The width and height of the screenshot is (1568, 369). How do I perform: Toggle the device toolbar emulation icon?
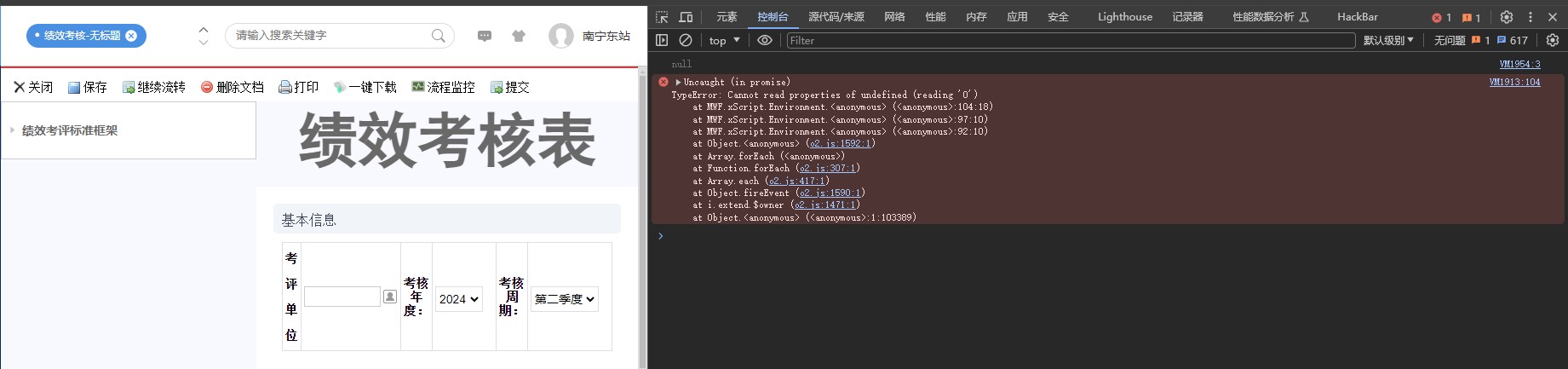click(x=686, y=17)
